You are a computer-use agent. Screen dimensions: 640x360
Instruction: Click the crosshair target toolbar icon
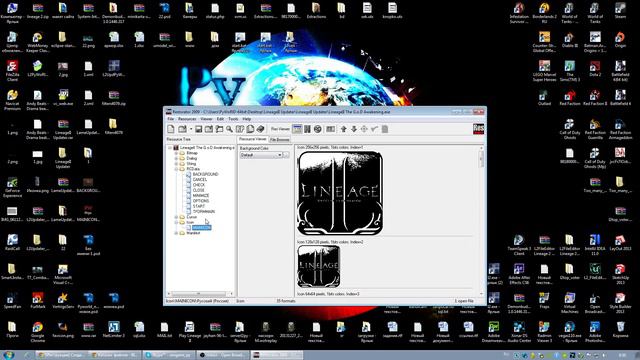point(364,129)
